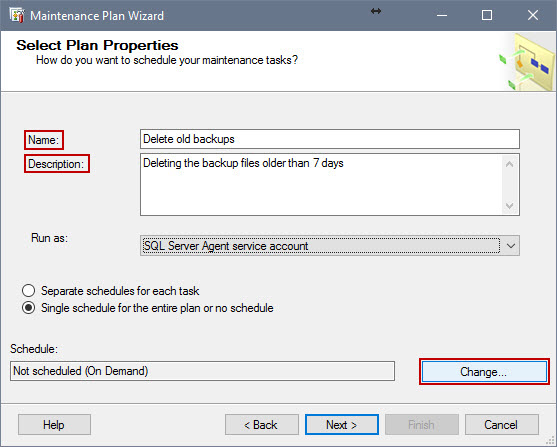Viewport: 557px width, 447px height.
Task: Select Separate schedules for each task
Action: [28, 291]
